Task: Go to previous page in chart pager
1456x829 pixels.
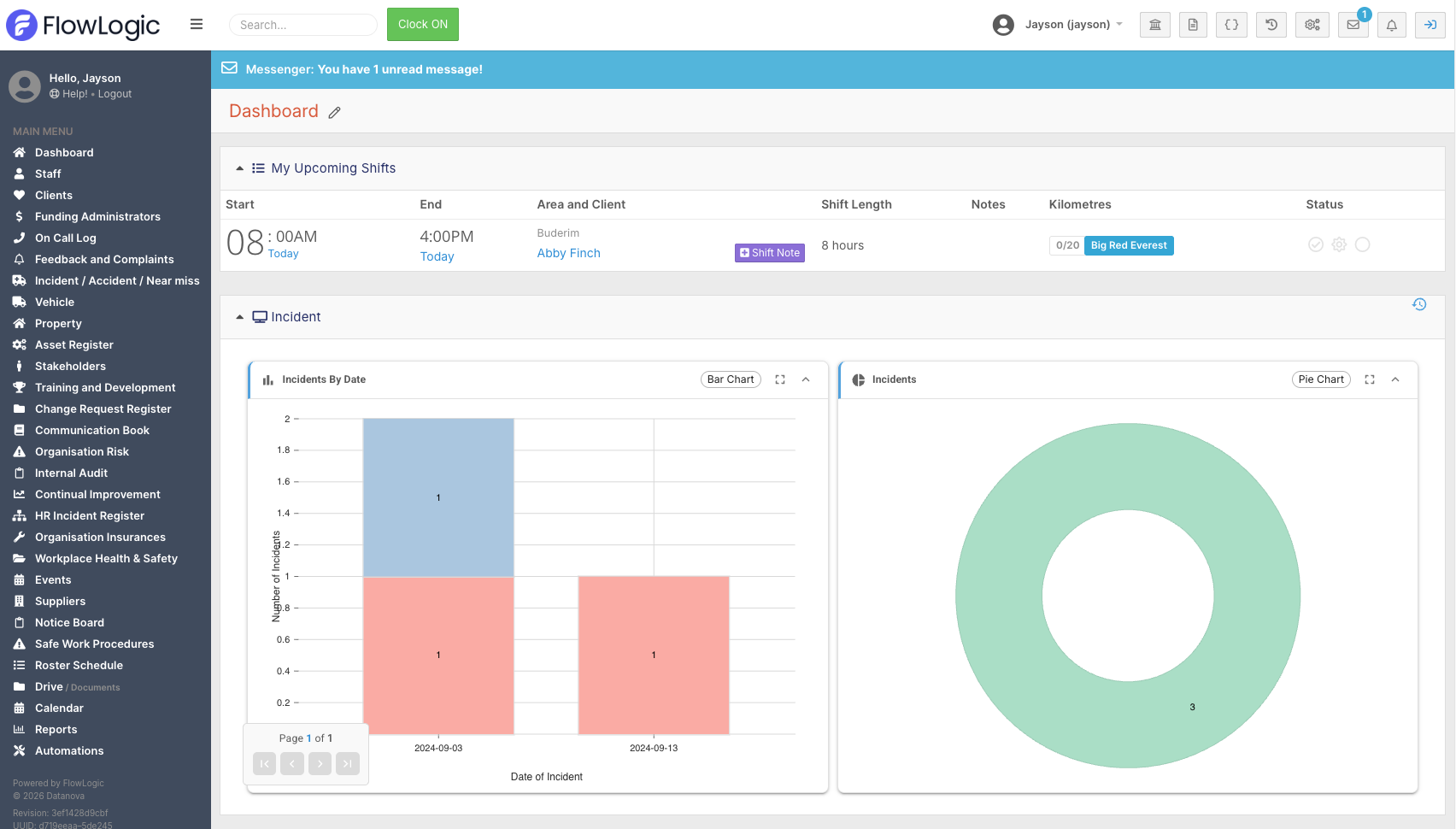Action: pos(292,764)
